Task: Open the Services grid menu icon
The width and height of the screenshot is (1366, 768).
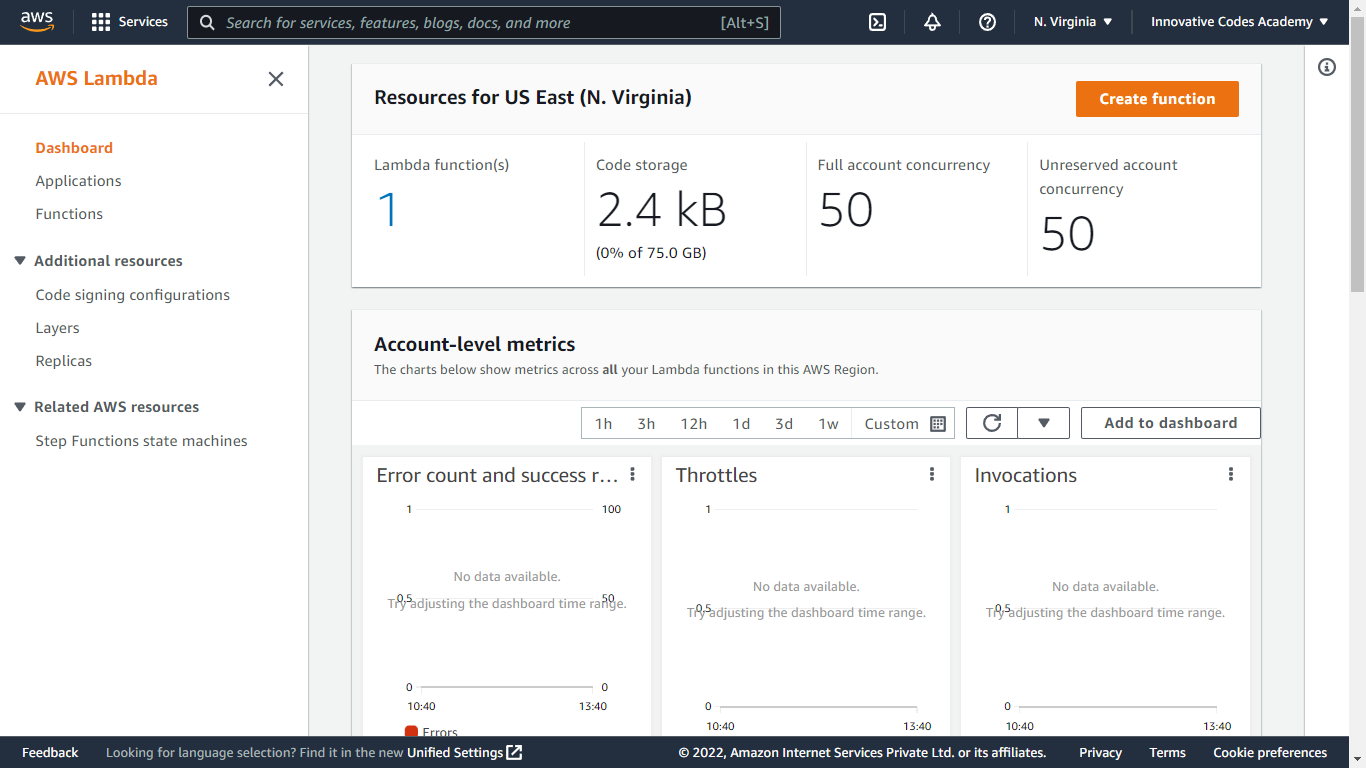Action: 101,22
